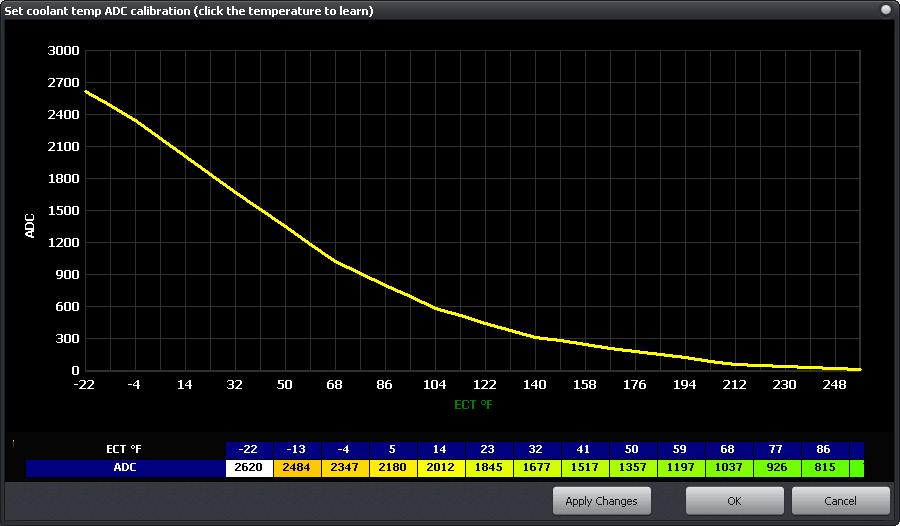Click the table header for temperature 14
Screen dimensions: 900x526
coord(441,450)
